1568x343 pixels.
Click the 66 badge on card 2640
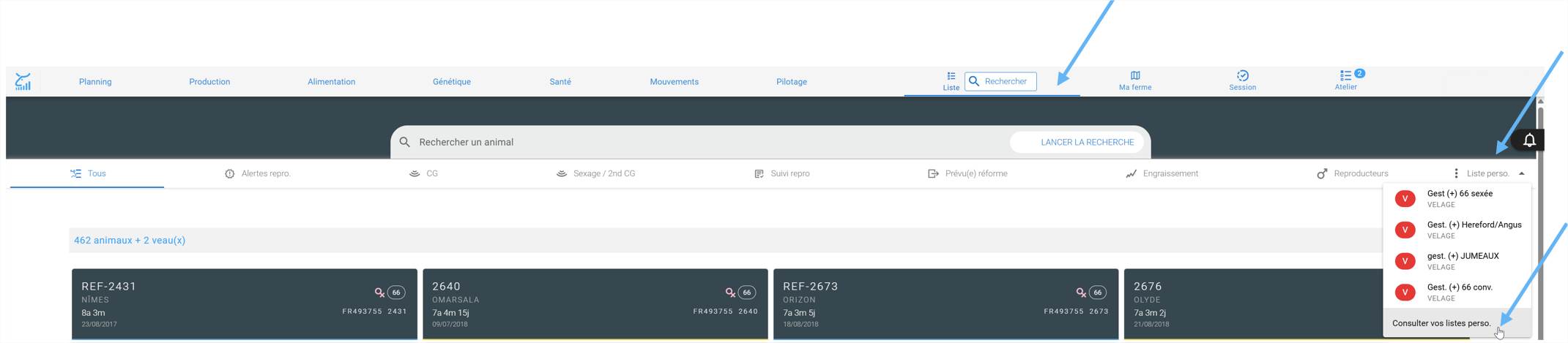pos(746,293)
